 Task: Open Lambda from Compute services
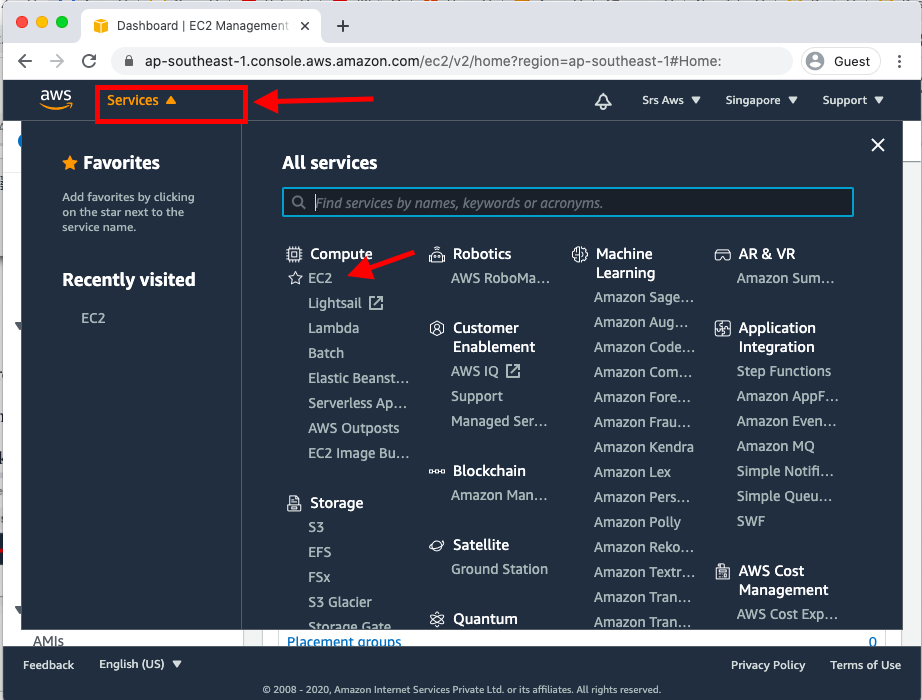pos(333,328)
